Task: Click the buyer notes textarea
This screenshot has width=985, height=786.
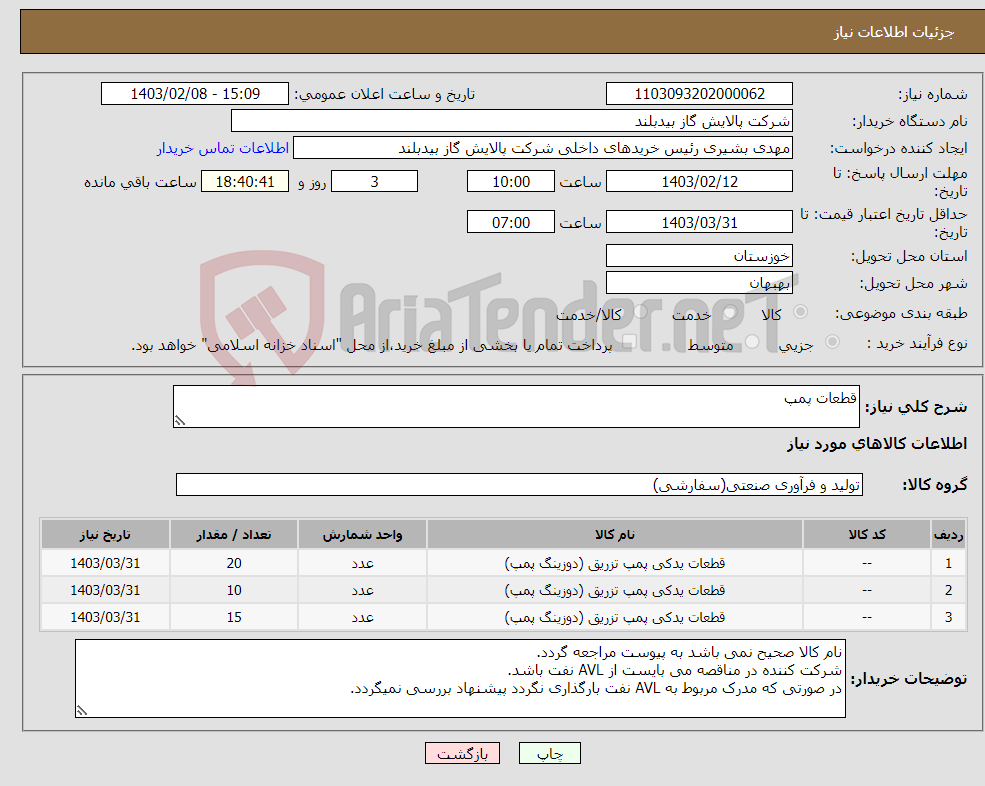Action: pyautogui.click(x=460, y=679)
